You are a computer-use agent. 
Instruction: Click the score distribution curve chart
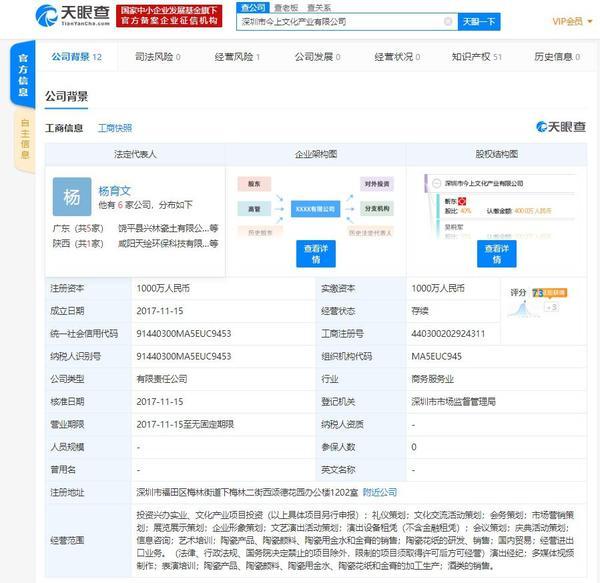pyautogui.click(x=523, y=309)
